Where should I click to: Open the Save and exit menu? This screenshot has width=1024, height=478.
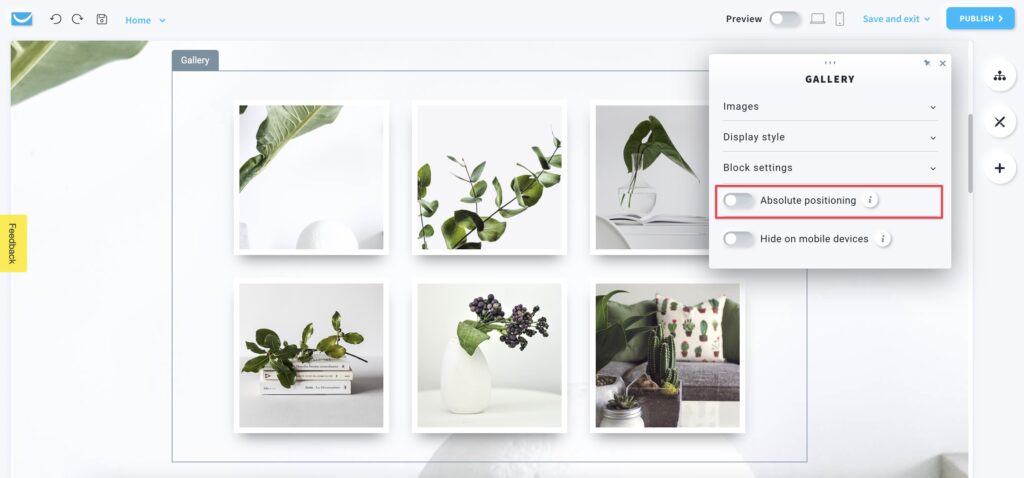(896, 19)
